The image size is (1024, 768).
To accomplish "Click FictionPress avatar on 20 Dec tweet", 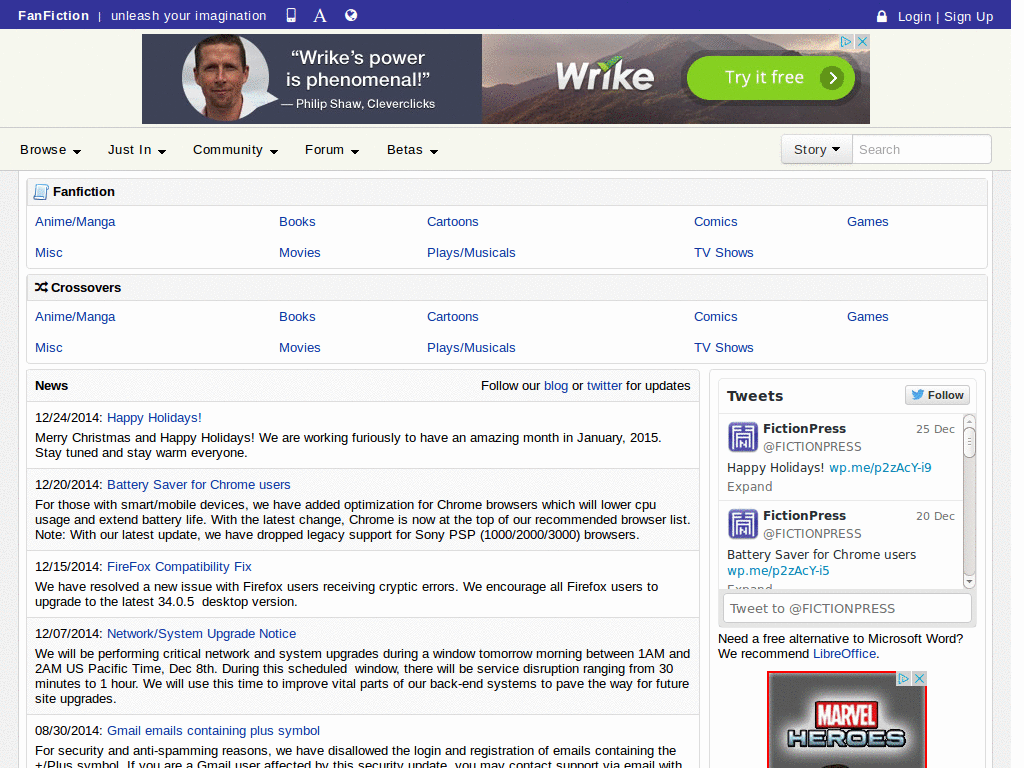I will click(743, 524).
